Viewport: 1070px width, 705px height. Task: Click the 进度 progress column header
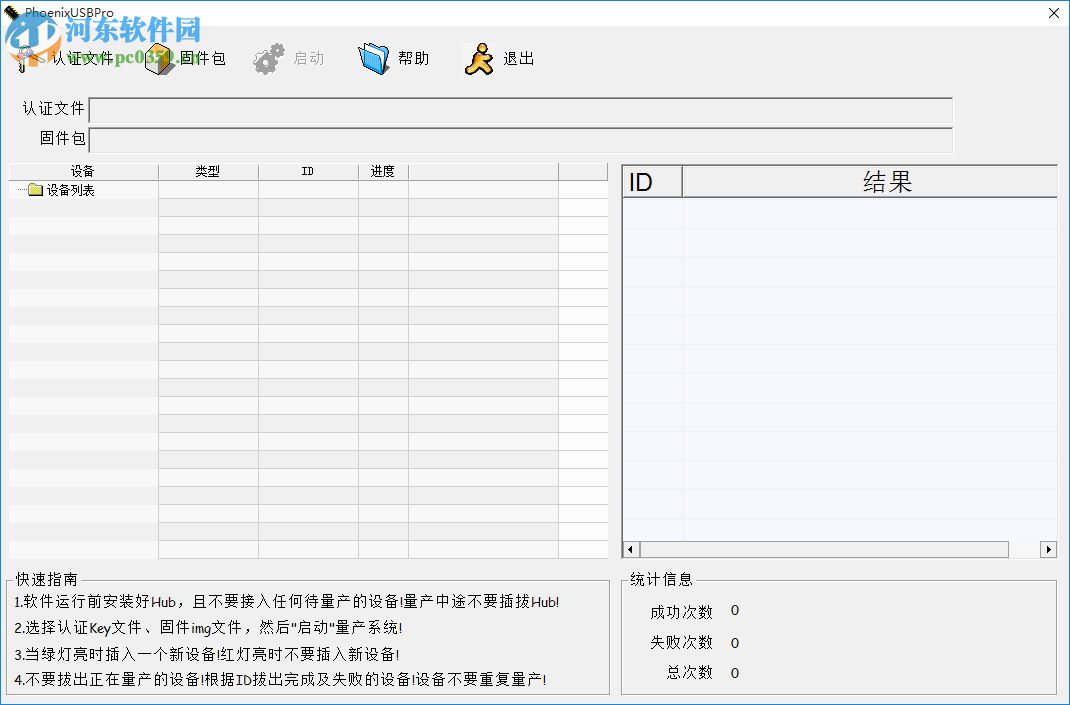pyautogui.click(x=383, y=171)
